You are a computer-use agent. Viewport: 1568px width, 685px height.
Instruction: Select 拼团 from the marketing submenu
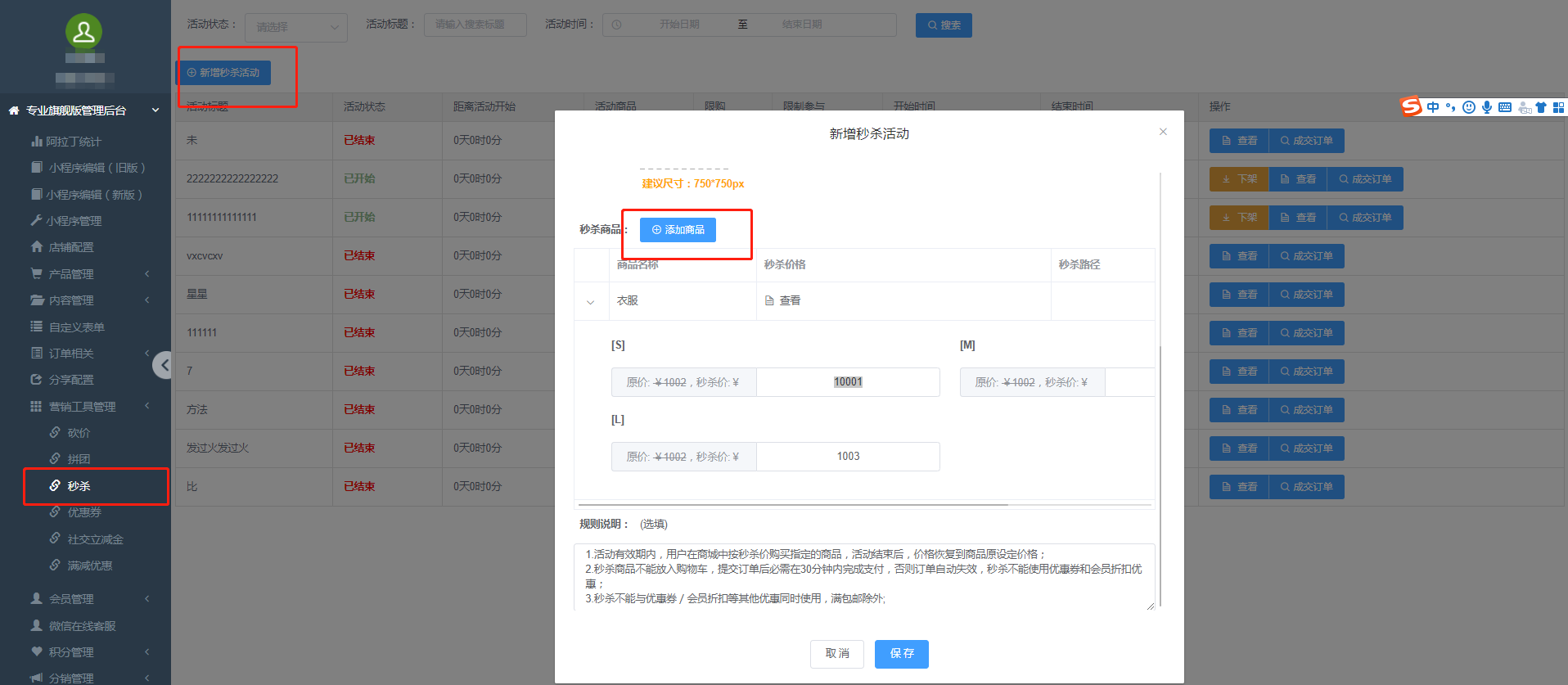pos(79,459)
